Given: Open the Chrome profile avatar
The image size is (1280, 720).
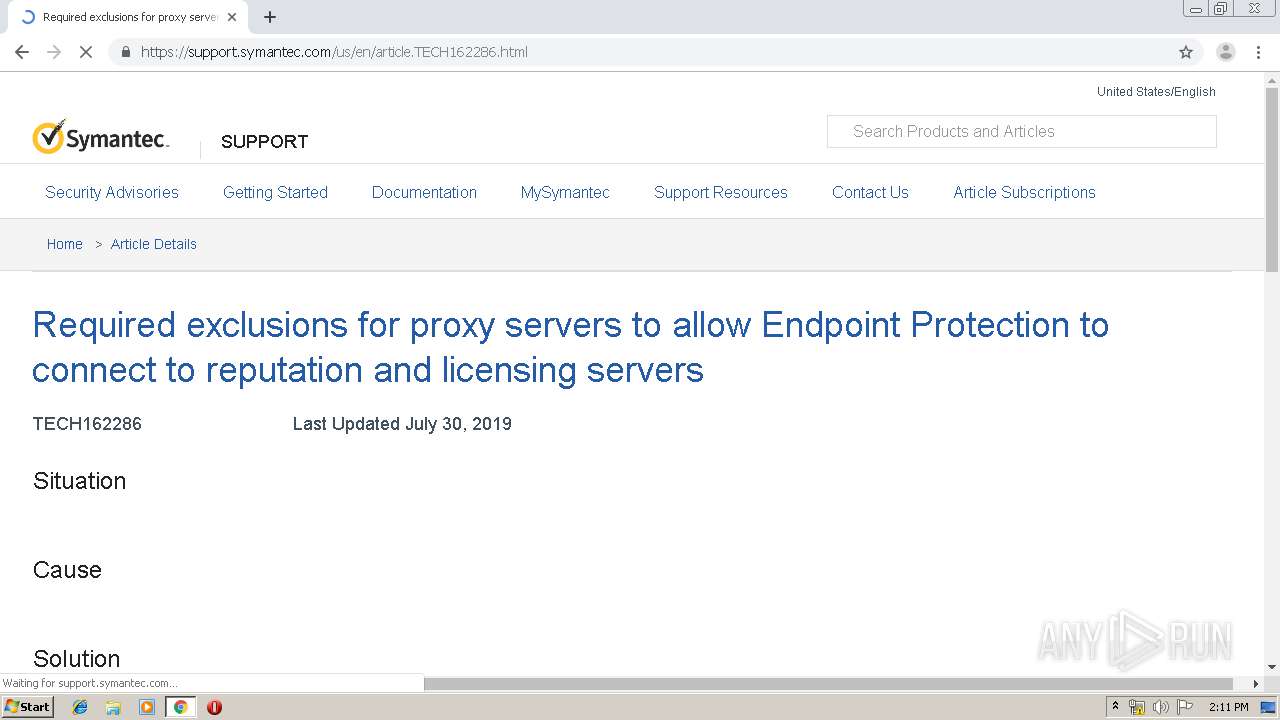Looking at the screenshot, I should pos(1226,52).
